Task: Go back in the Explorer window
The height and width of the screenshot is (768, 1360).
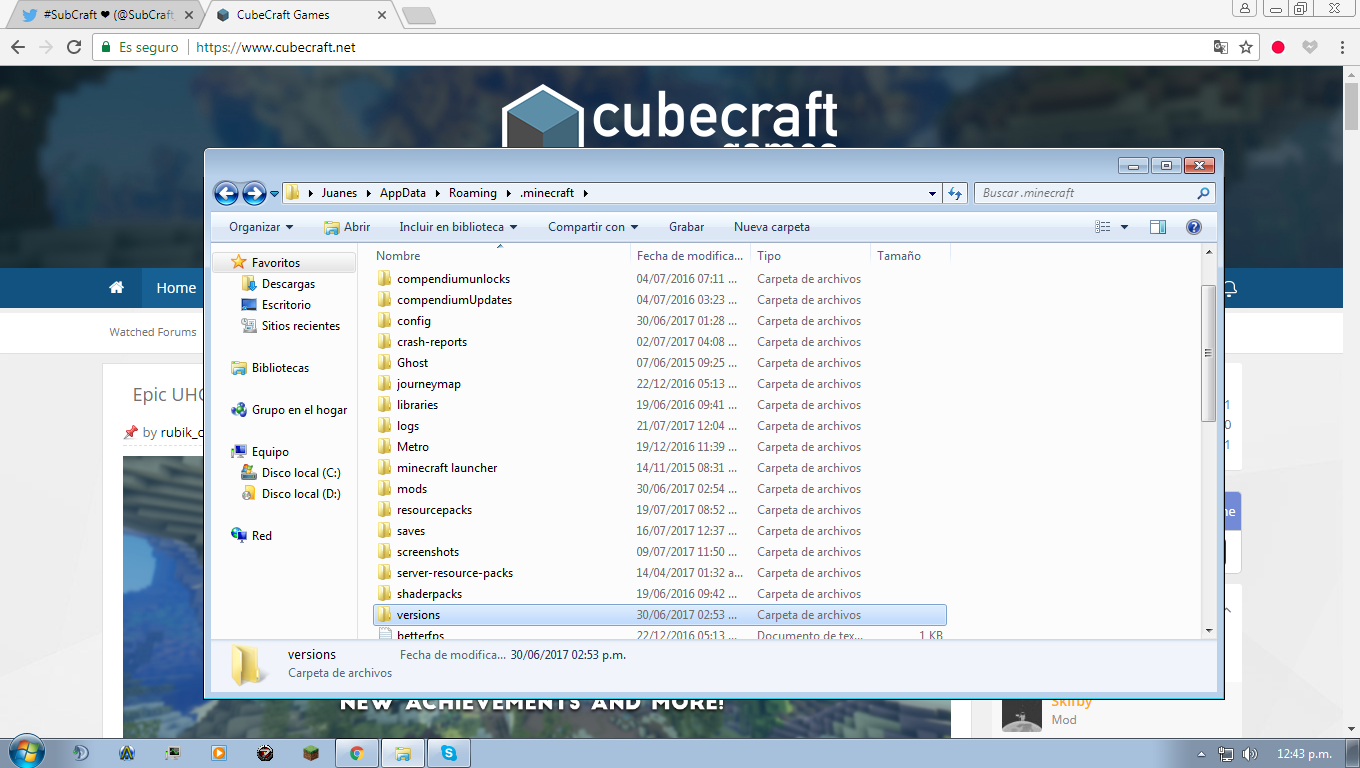Action: point(226,193)
